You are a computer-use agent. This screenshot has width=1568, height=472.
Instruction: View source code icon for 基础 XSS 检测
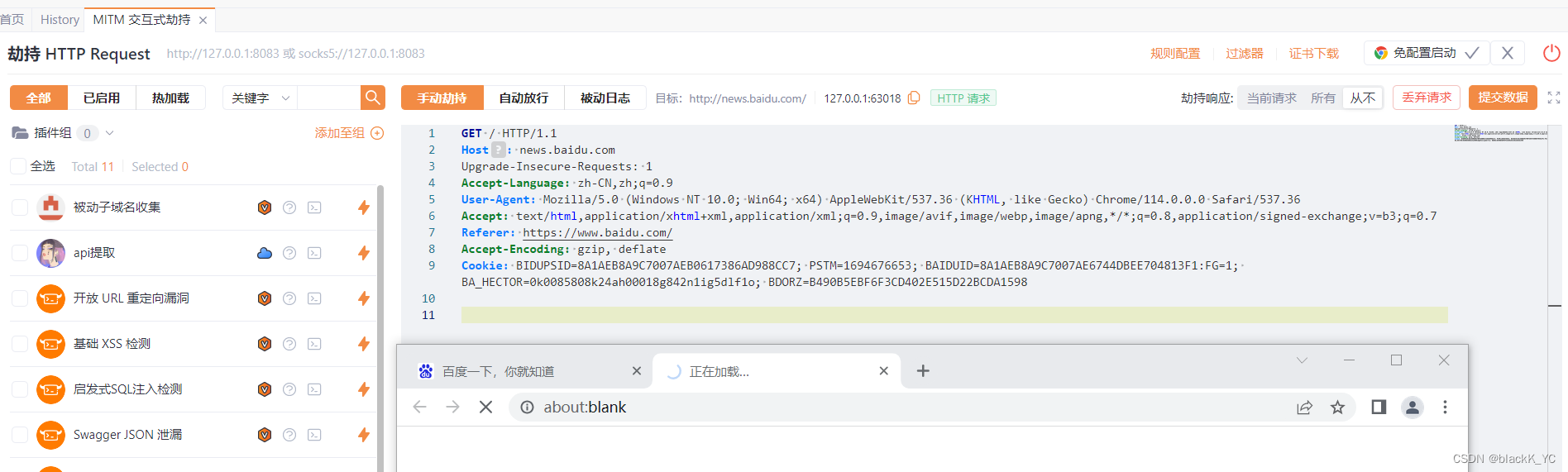(314, 344)
